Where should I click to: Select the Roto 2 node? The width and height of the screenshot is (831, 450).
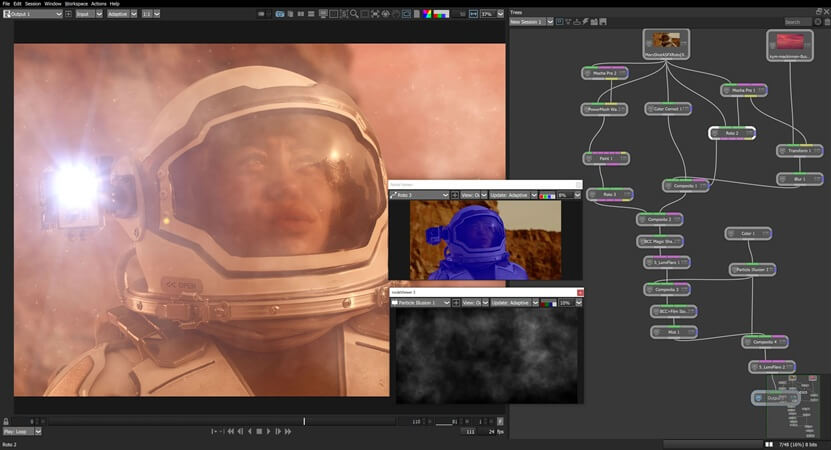click(x=732, y=133)
